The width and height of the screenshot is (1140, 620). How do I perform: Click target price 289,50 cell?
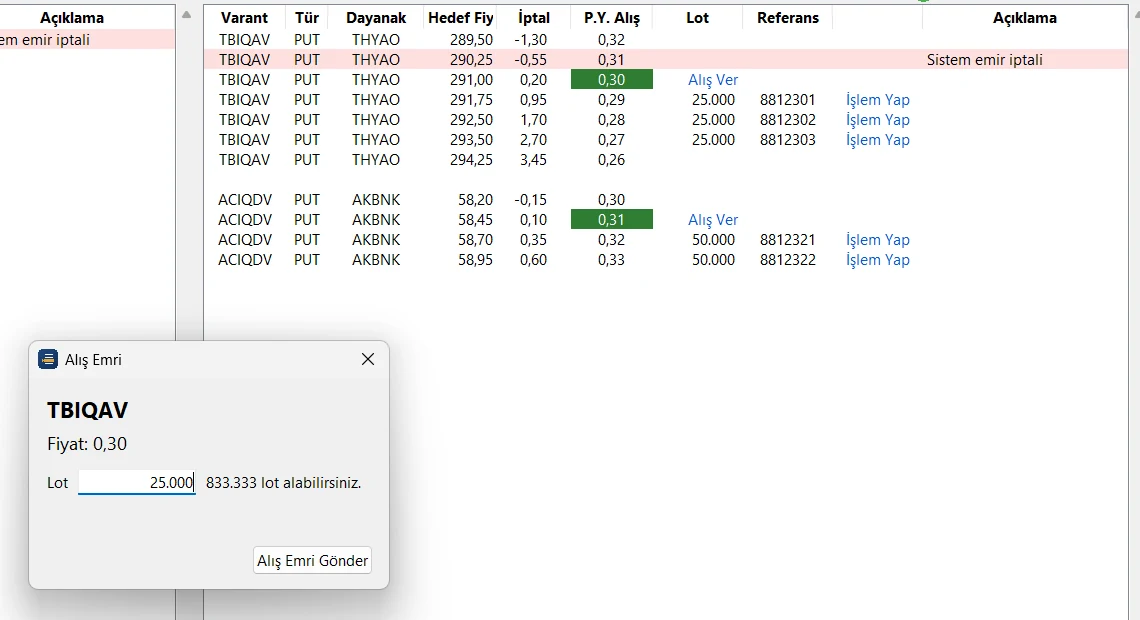click(x=471, y=40)
